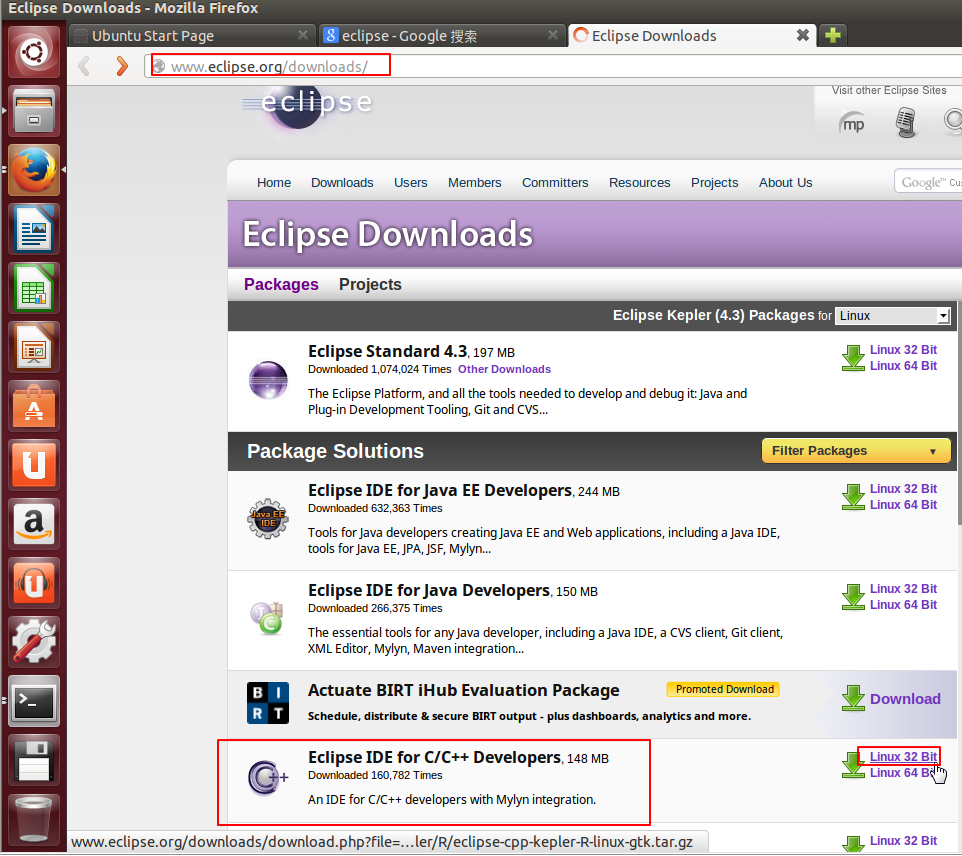Screen dimensions: 962x856
Task: Download Eclipse Standard 4.3 Linux 64 Bit
Action: point(903,366)
